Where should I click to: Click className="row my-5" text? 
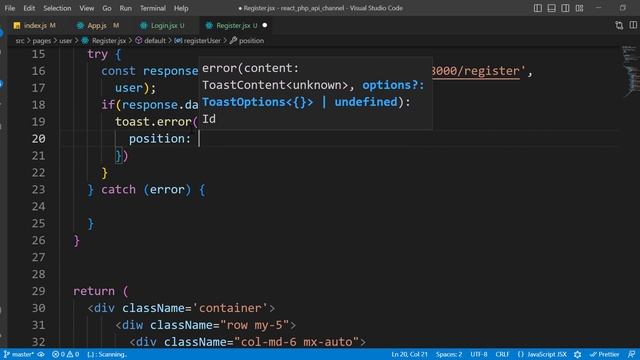pyautogui.click(x=220, y=325)
